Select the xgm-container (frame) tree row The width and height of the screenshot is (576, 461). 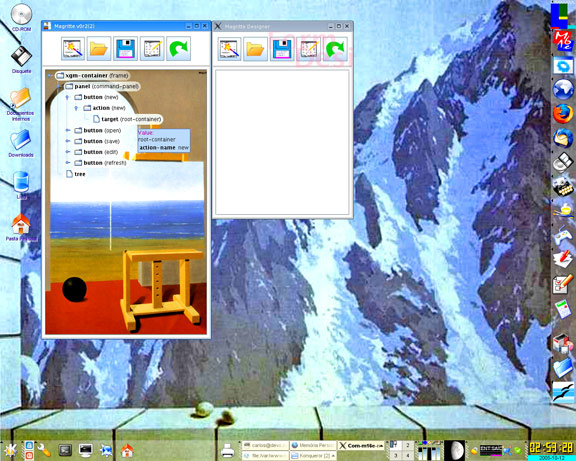tap(93, 76)
